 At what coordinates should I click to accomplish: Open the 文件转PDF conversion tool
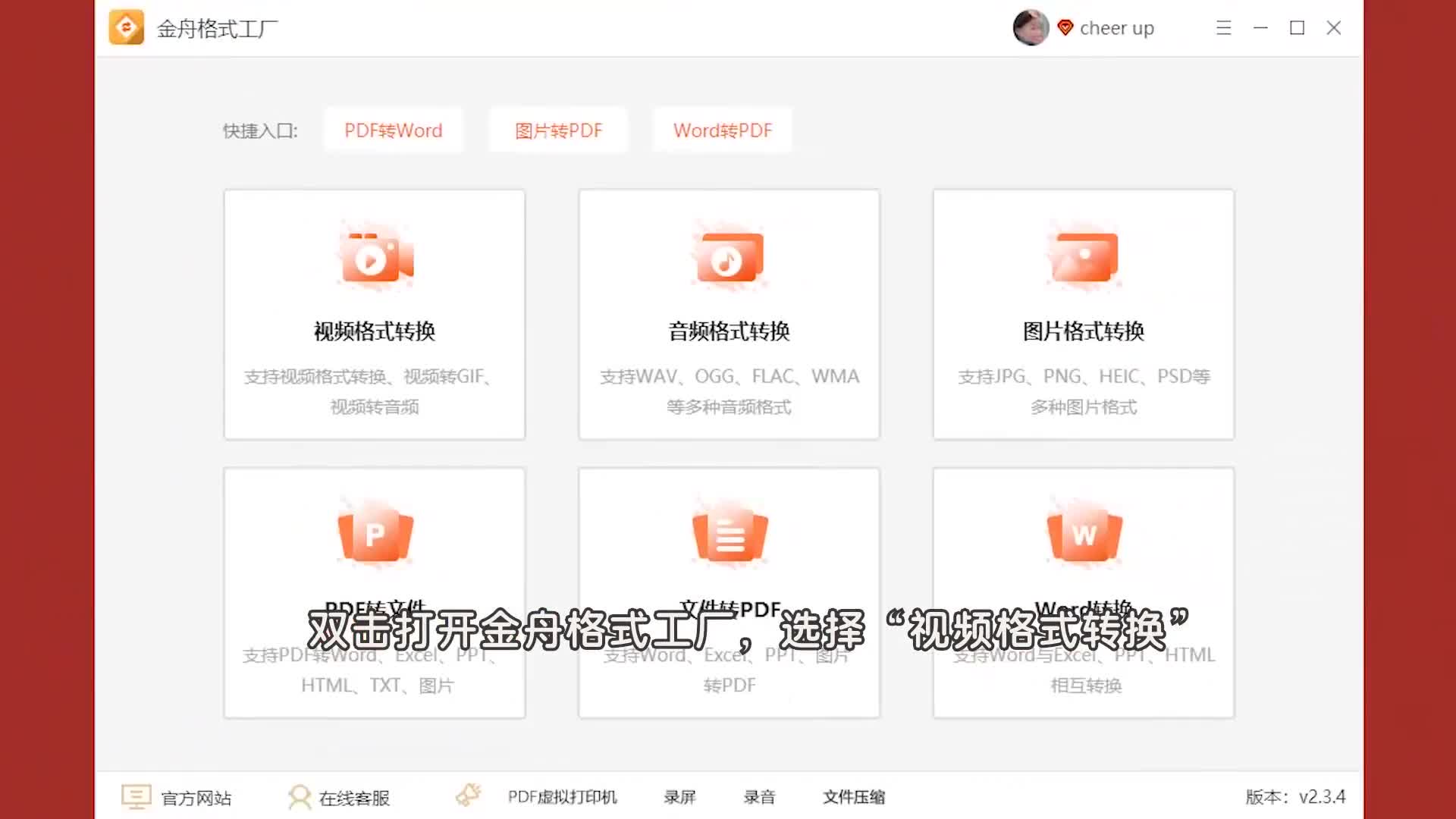(x=728, y=531)
